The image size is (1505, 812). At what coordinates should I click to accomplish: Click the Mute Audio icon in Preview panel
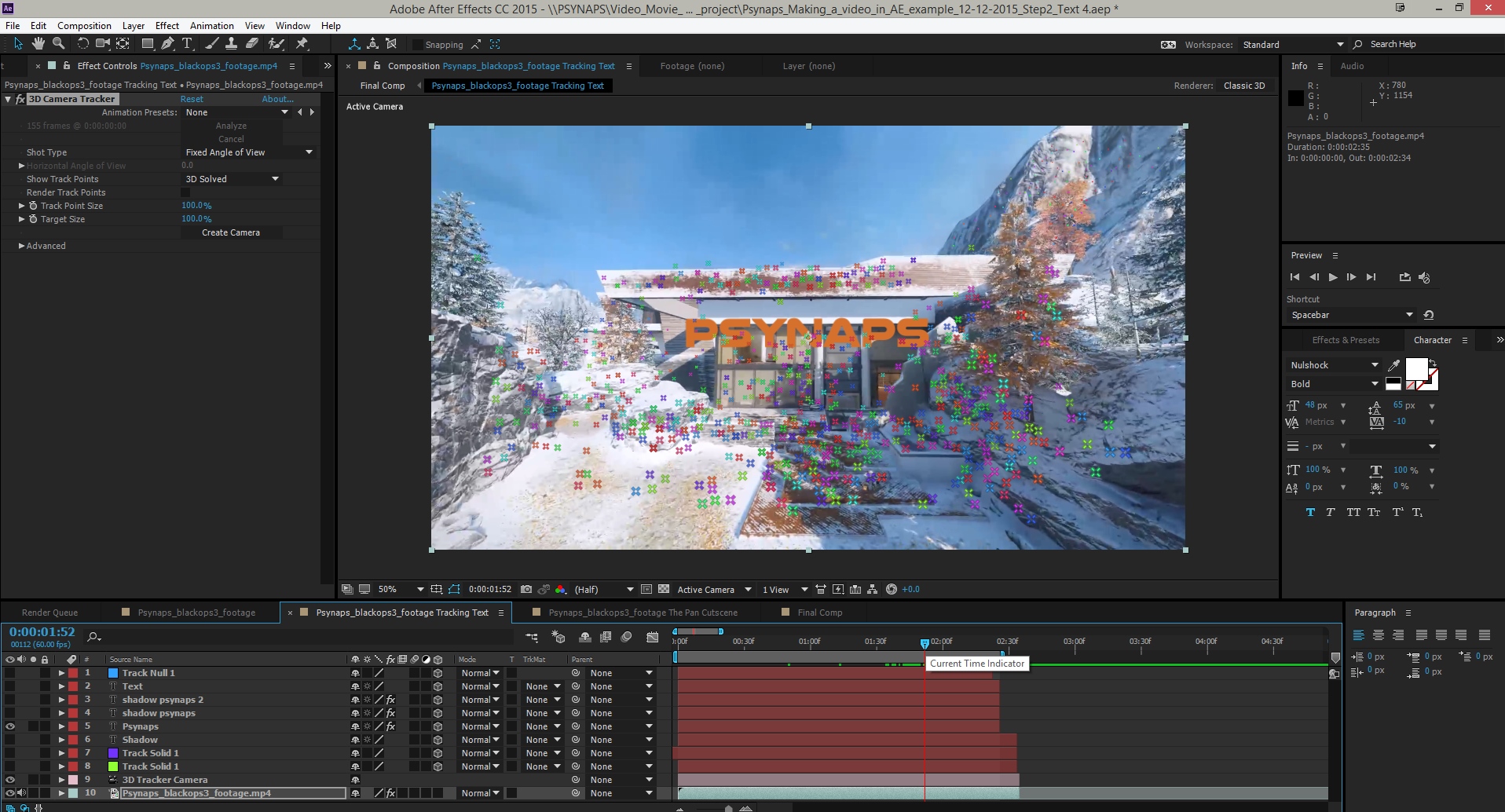click(x=1424, y=277)
